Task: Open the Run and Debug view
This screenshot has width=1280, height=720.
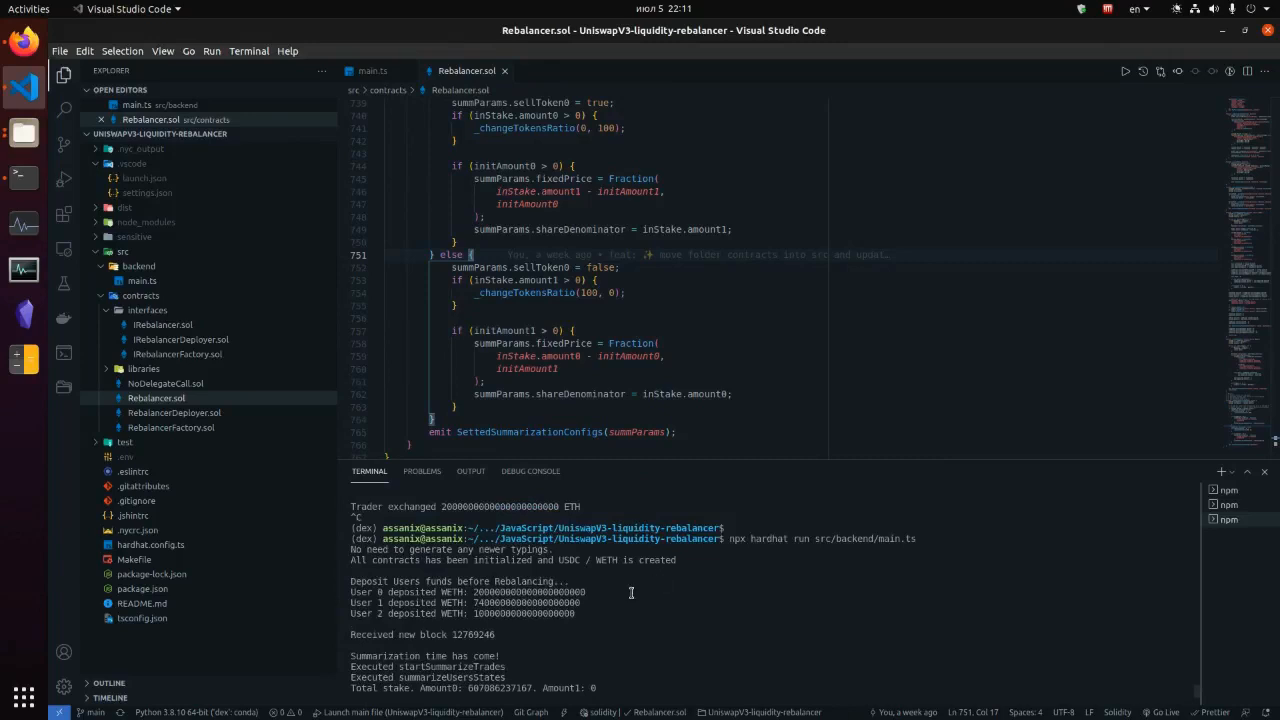Action: 64,179
